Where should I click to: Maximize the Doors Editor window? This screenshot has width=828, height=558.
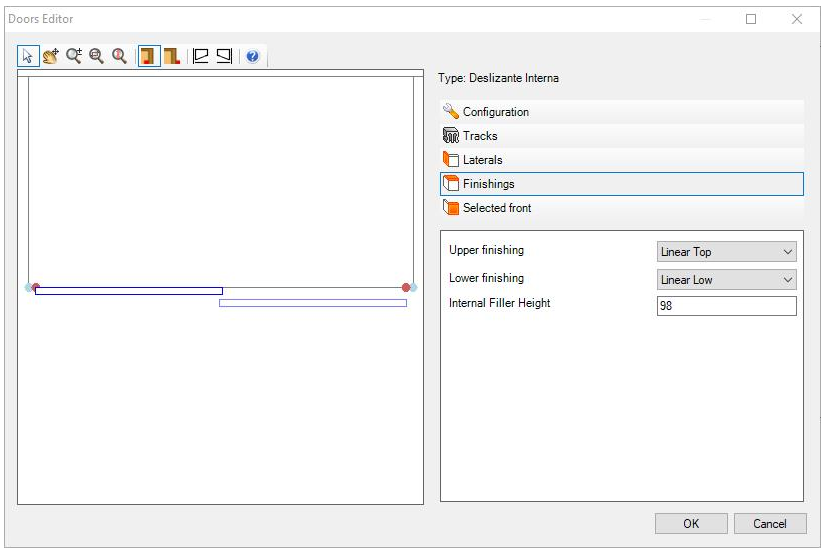[x=751, y=19]
